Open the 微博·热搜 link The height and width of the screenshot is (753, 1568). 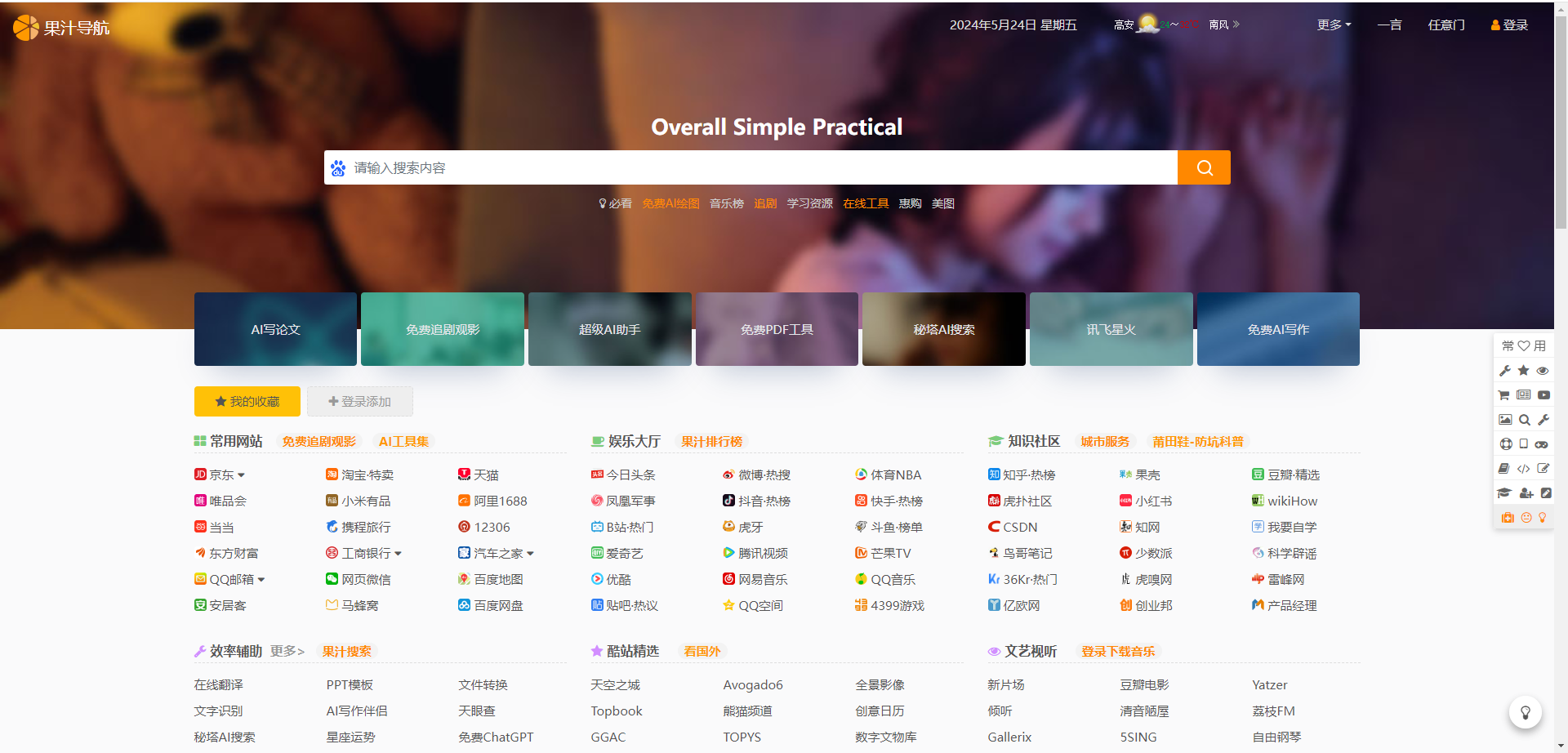(756, 475)
